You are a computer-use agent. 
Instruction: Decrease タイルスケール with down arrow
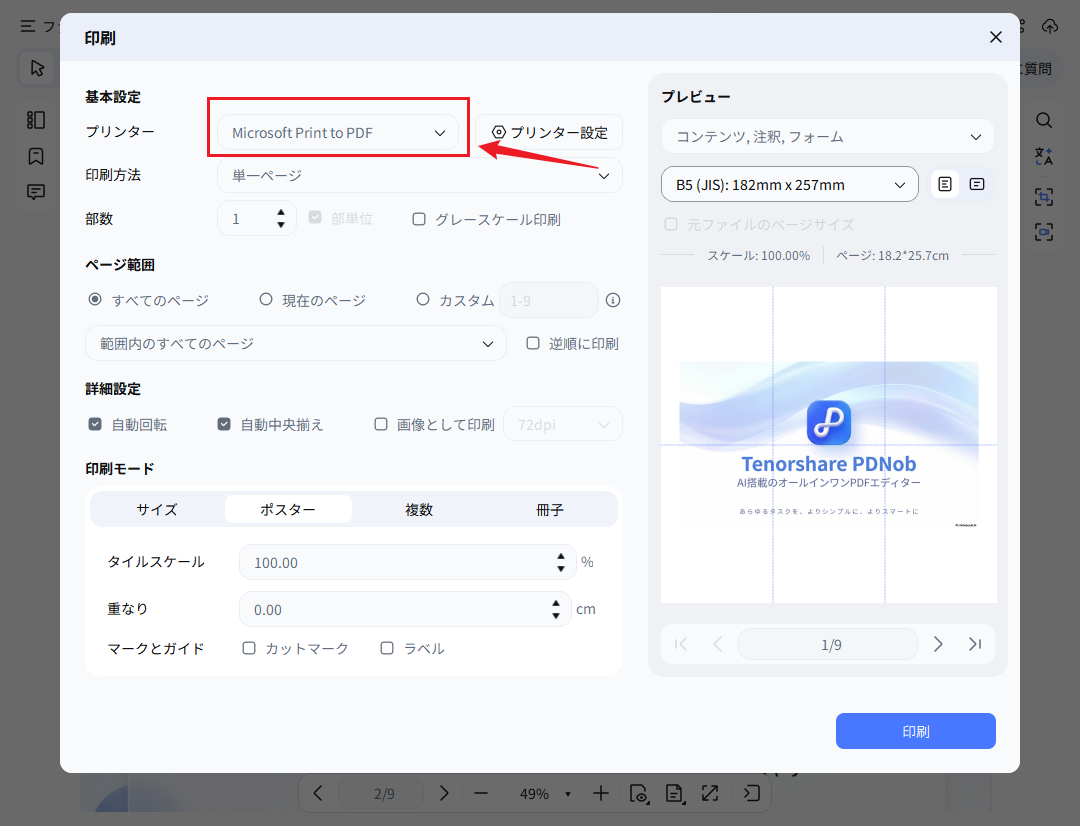tap(561, 568)
